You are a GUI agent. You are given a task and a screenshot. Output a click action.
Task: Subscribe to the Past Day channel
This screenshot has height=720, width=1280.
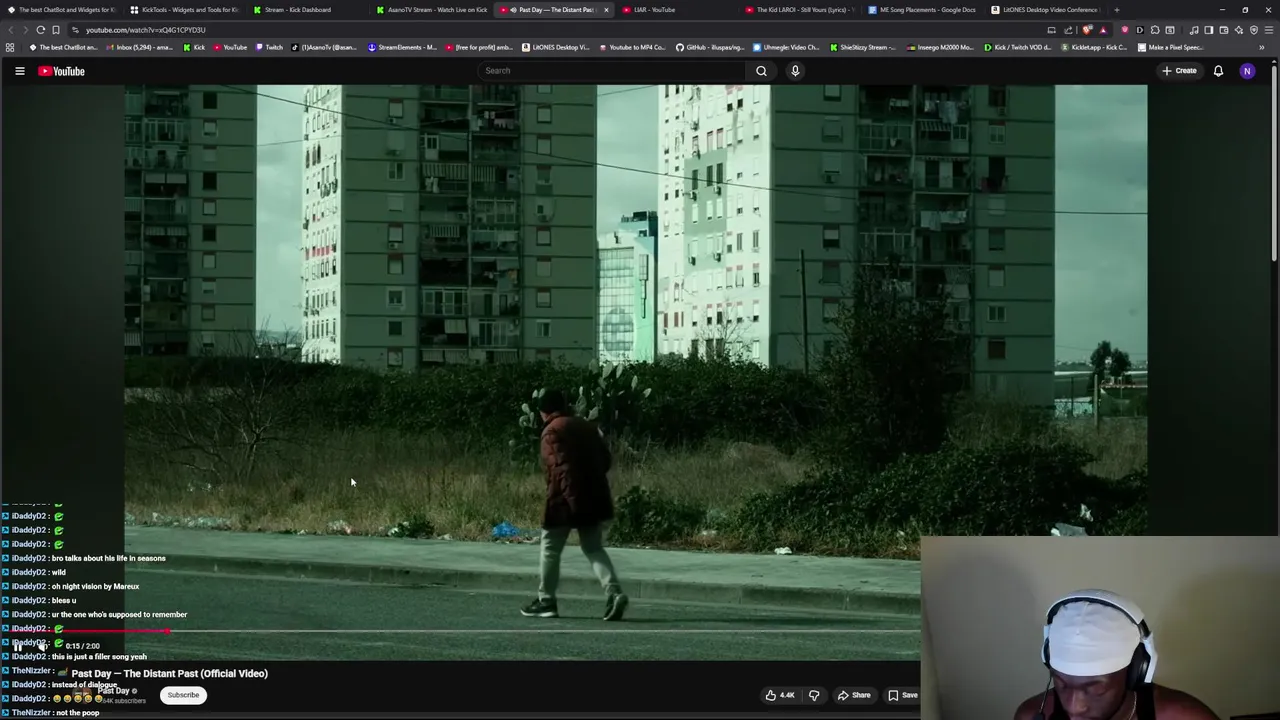point(183,695)
